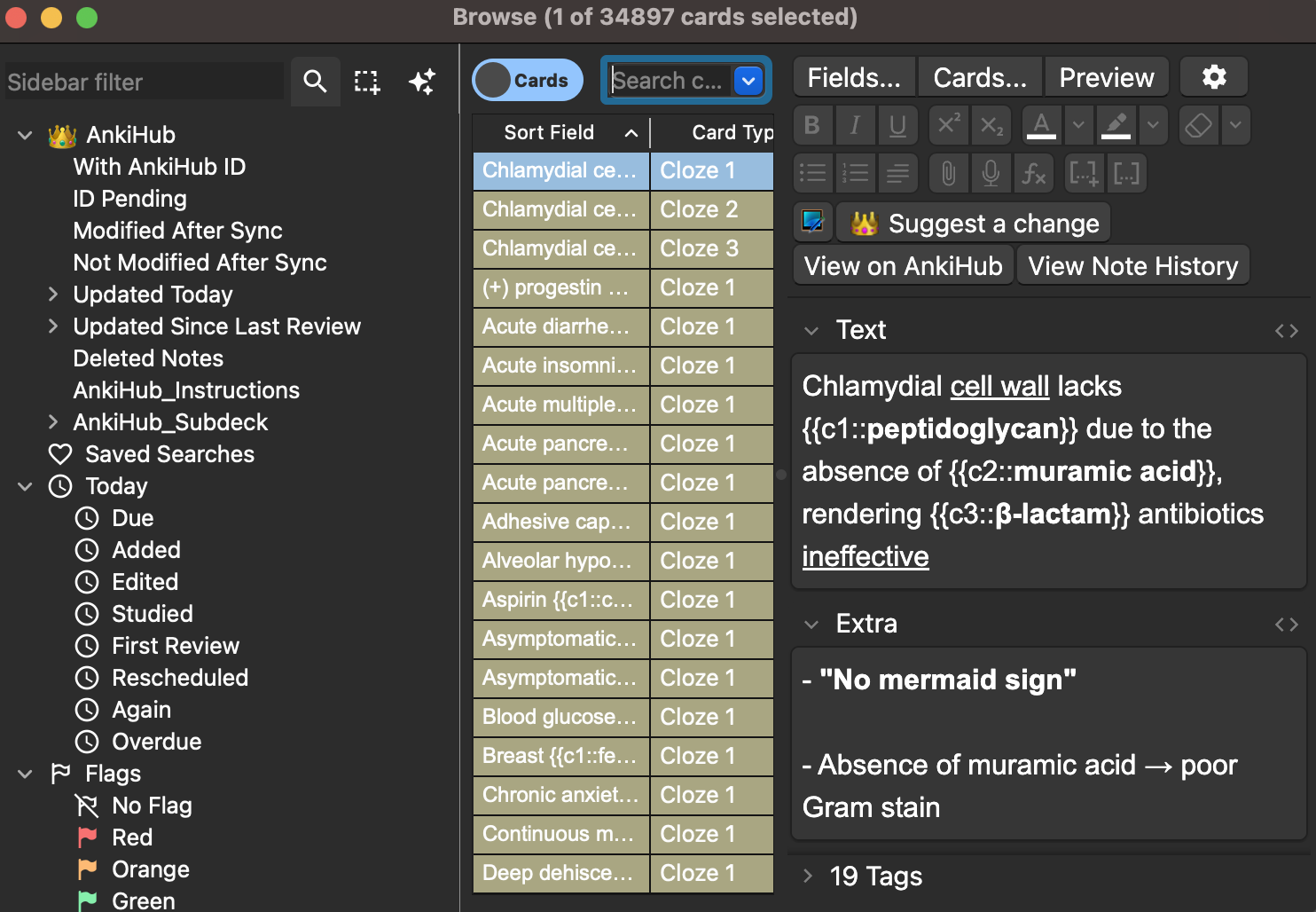Open the equations fx icon menu
The width and height of the screenshot is (1316, 912).
1033,173
